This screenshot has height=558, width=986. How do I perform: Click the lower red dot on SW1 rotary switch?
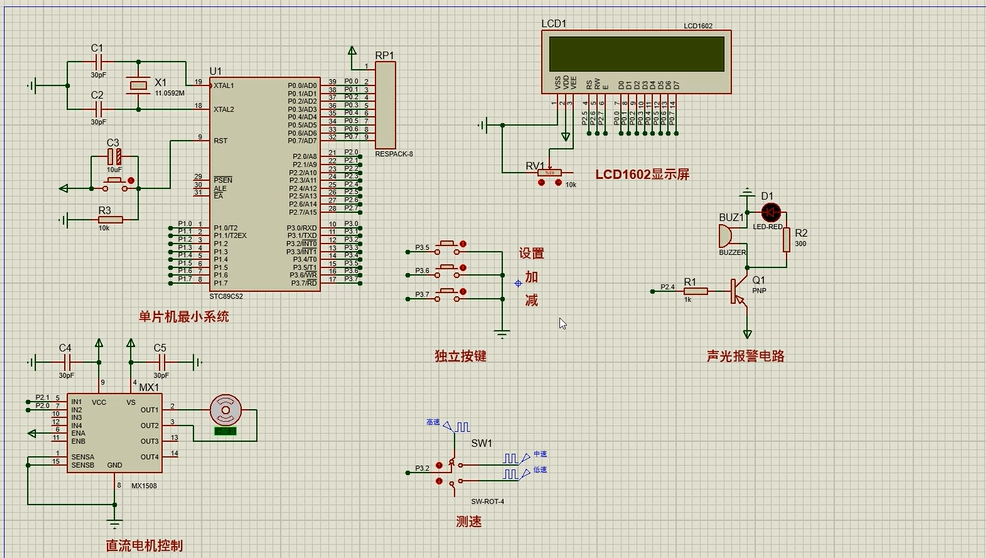(441, 480)
